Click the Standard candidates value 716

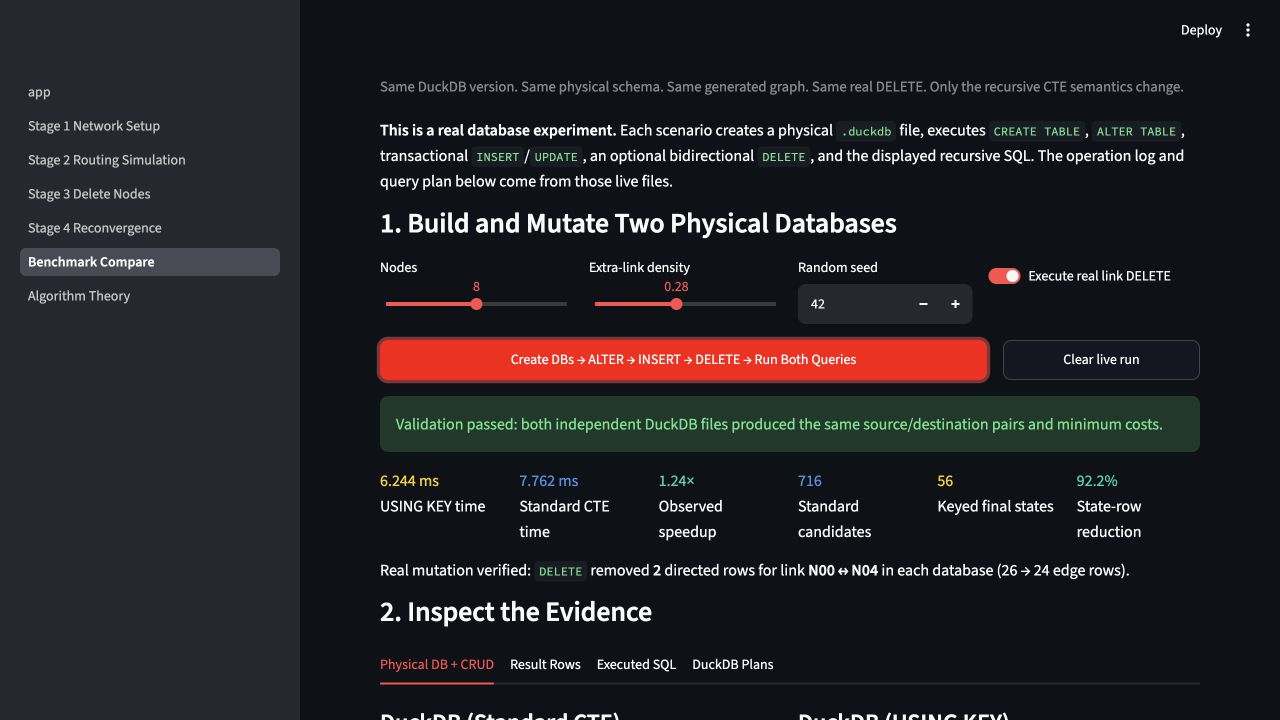[x=810, y=481]
